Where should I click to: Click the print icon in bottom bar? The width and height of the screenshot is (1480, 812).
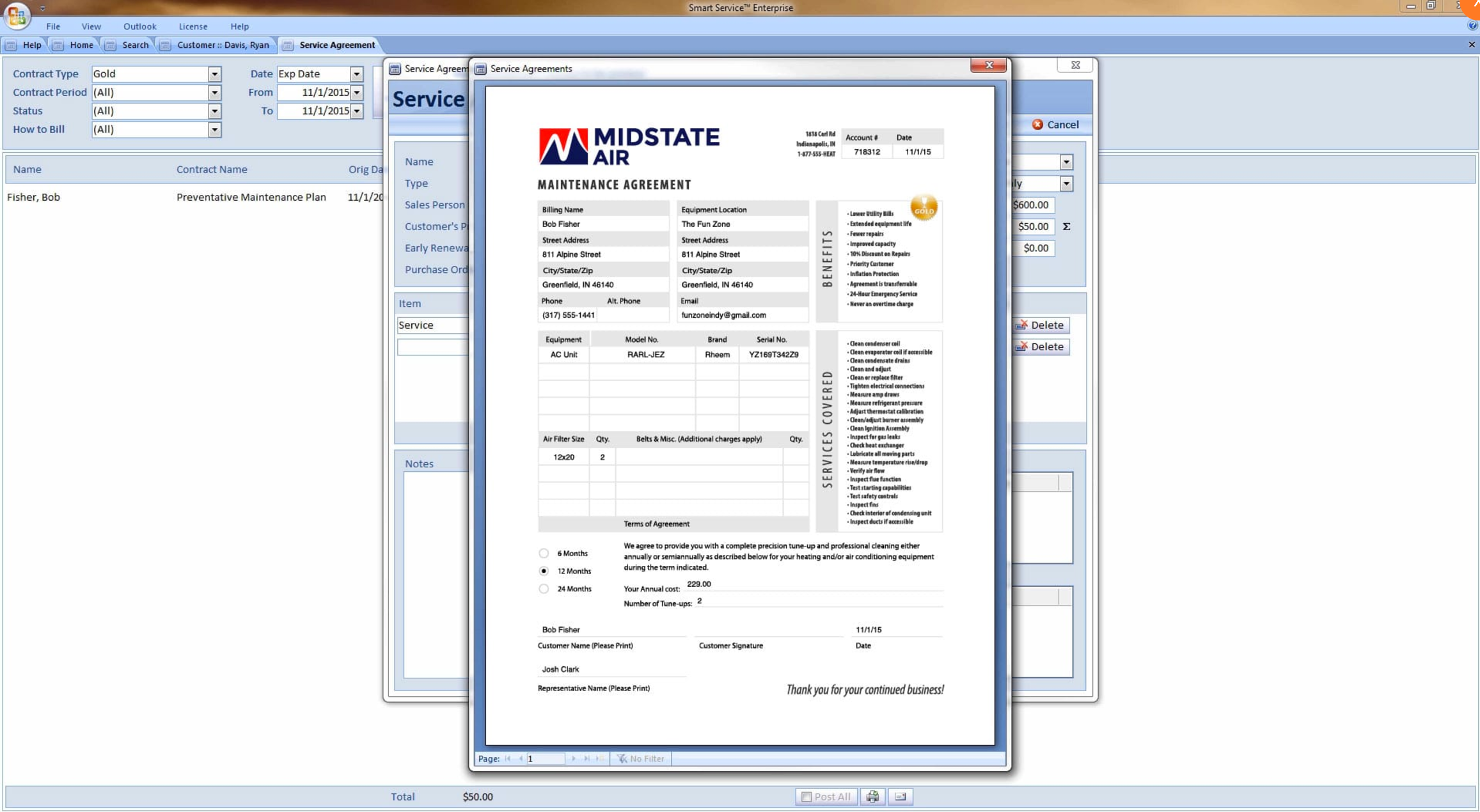tap(872, 796)
